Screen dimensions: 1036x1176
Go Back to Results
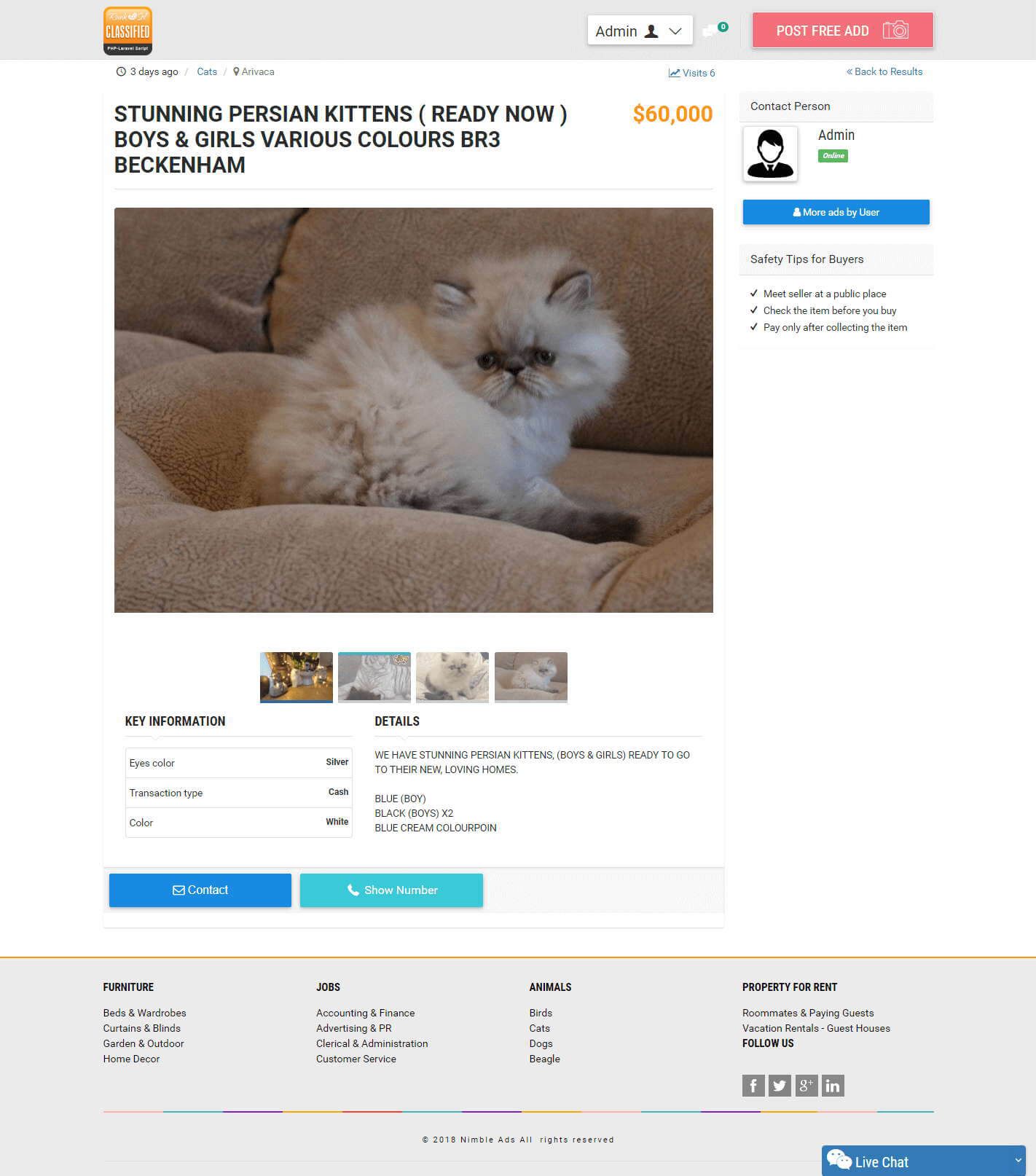884,71
